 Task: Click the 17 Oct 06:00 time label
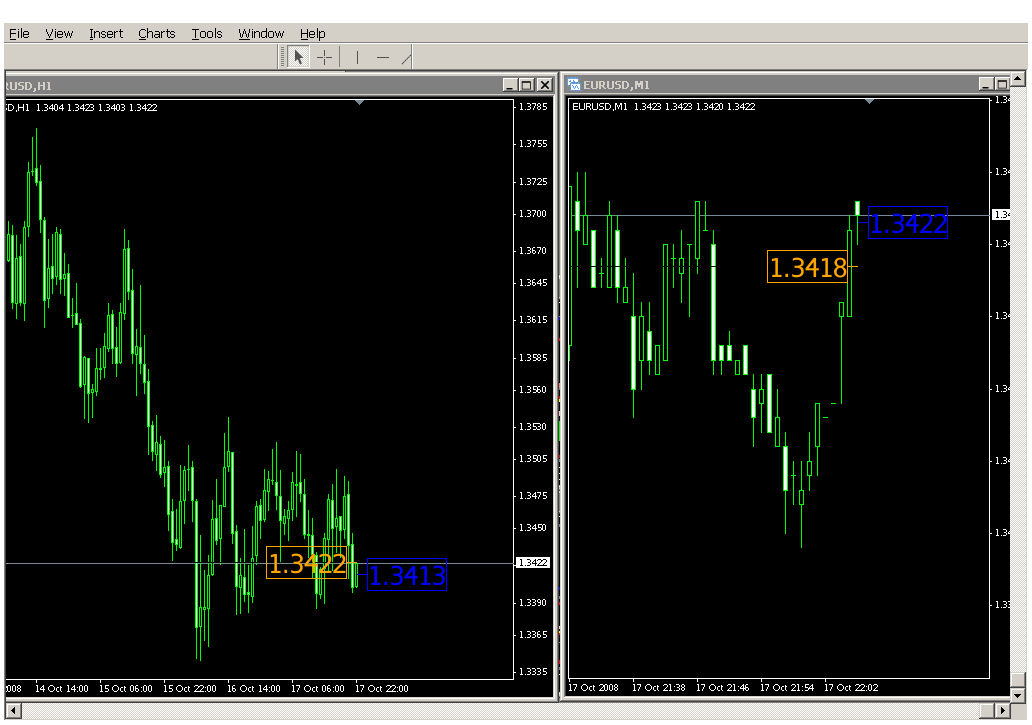click(x=317, y=689)
